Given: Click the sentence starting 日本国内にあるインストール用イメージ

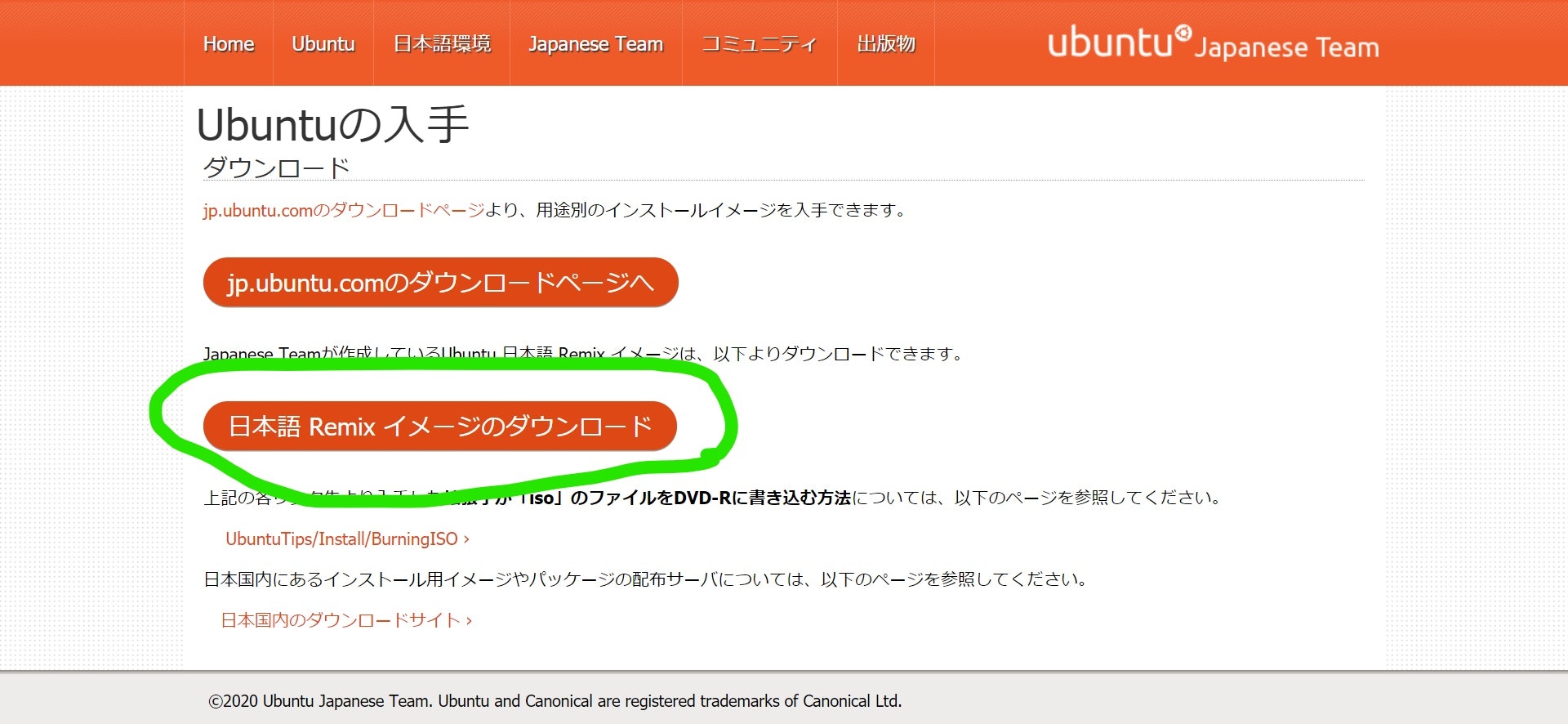Looking at the screenshot, I should tap(646, 579).
